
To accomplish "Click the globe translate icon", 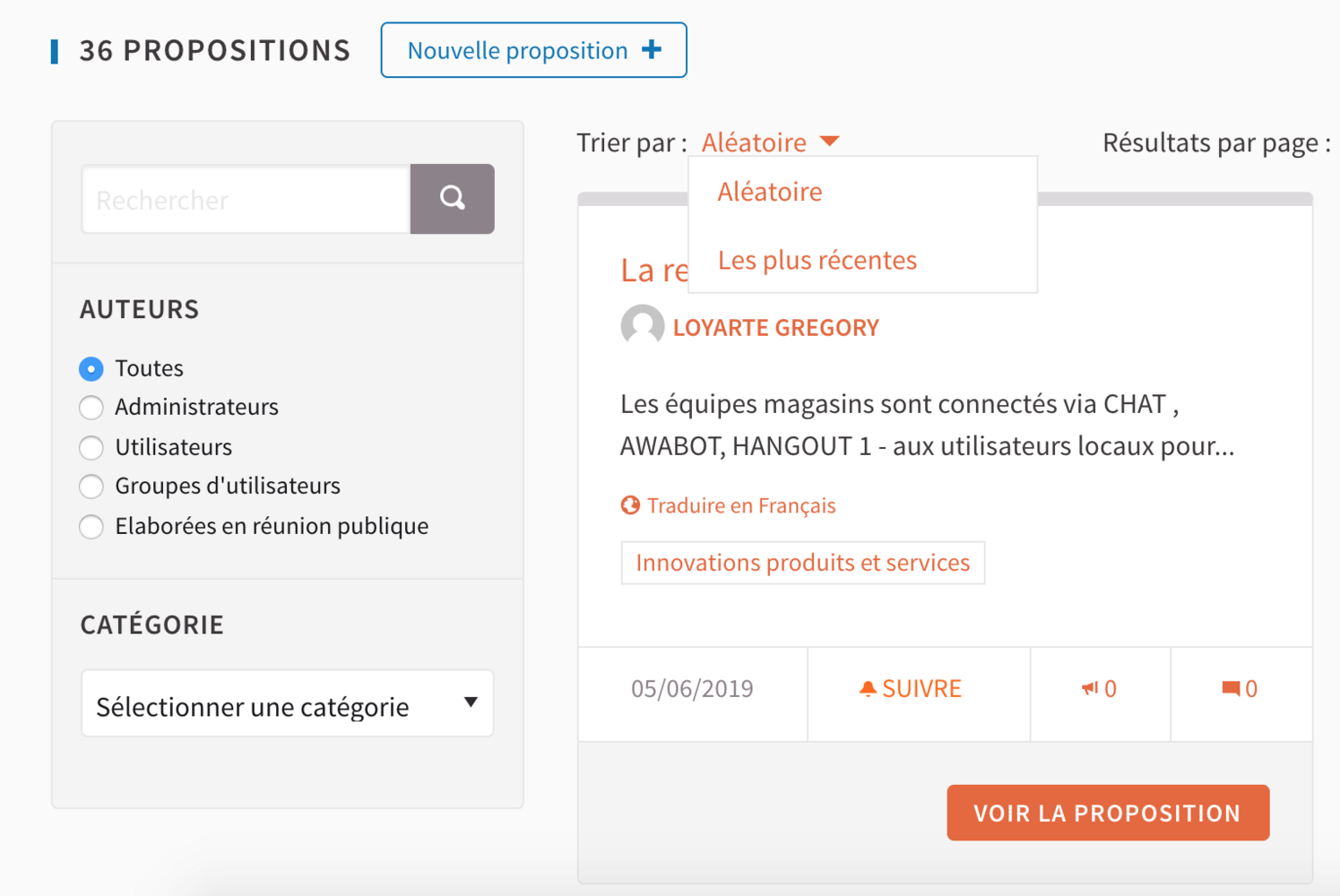I will point(630,505).
